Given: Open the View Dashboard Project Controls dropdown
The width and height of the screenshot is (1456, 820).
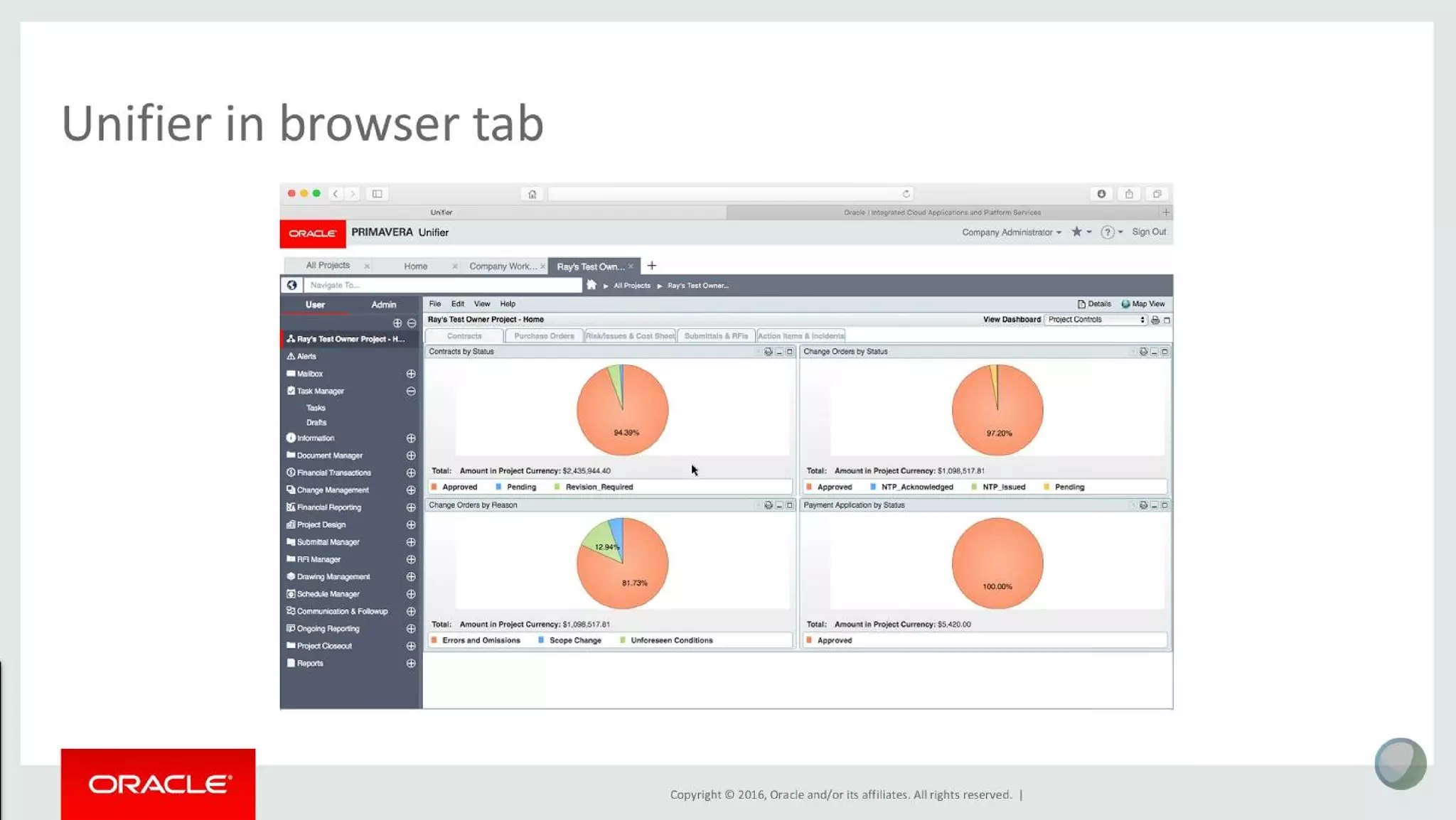Looking at the screenshot, I should 1096,320.
